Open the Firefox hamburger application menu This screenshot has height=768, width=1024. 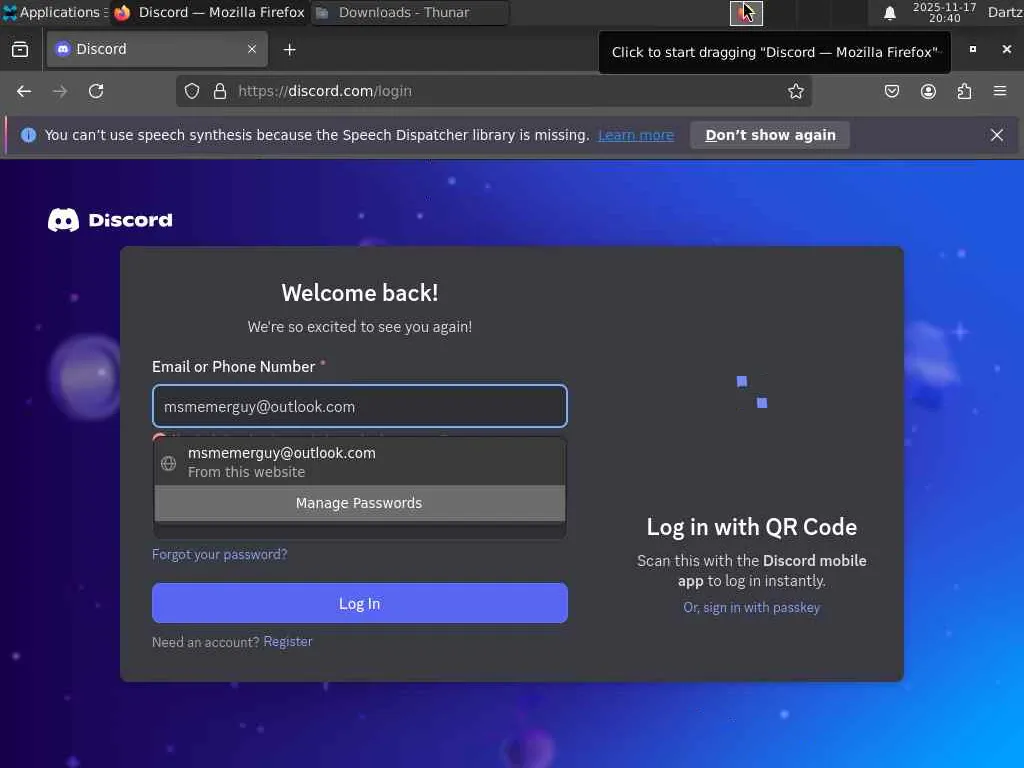[x=1000, y=91]
